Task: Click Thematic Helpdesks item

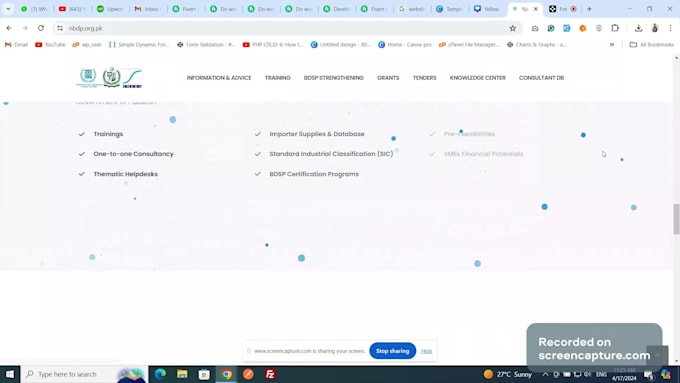Action: pyautogui.click(x=125, y=174)
